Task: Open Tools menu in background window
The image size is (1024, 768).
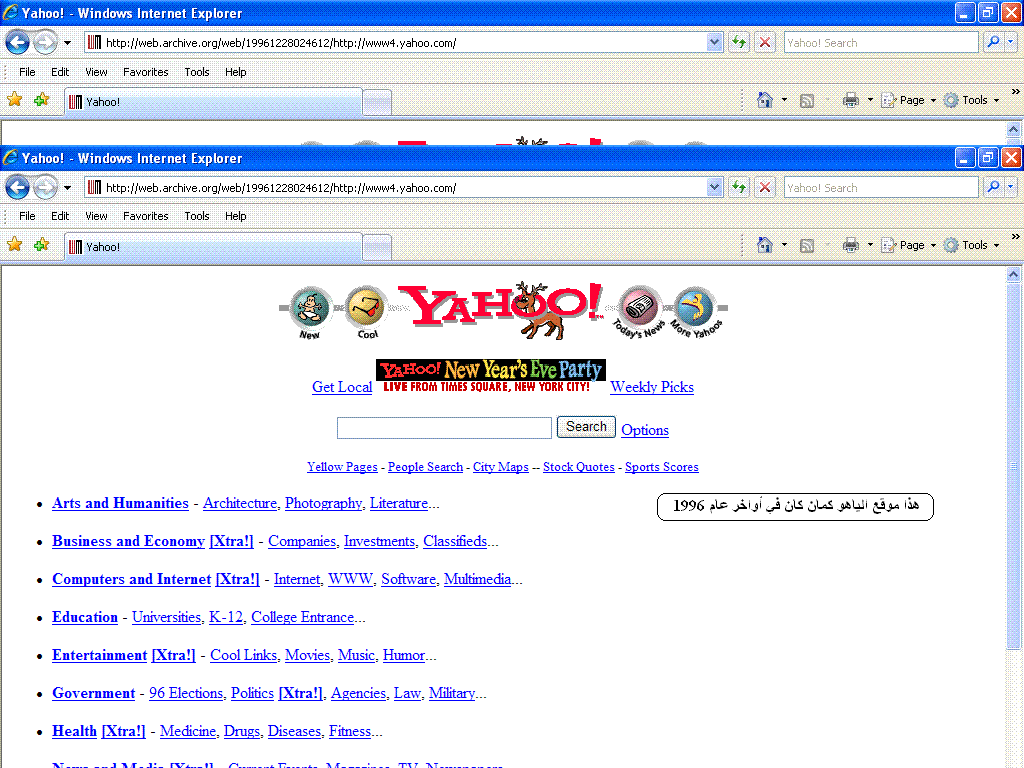Action: 197,72
